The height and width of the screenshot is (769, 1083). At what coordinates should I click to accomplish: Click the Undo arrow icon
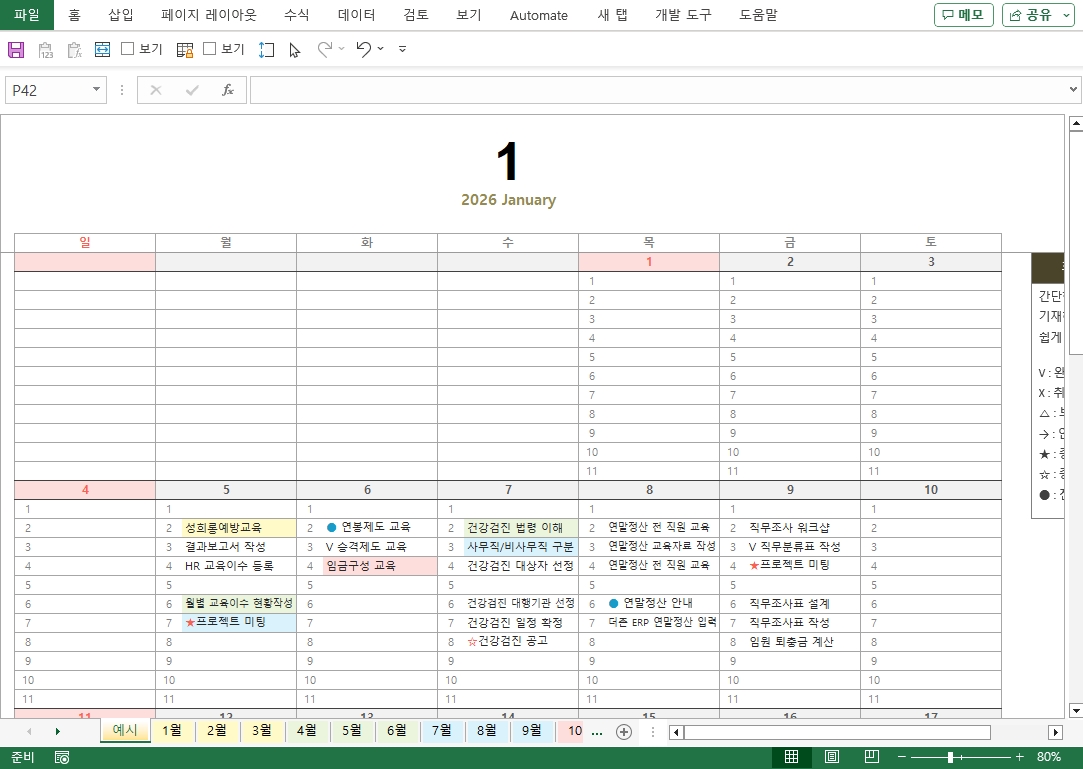pyautogui.click(x=363, y=49)
